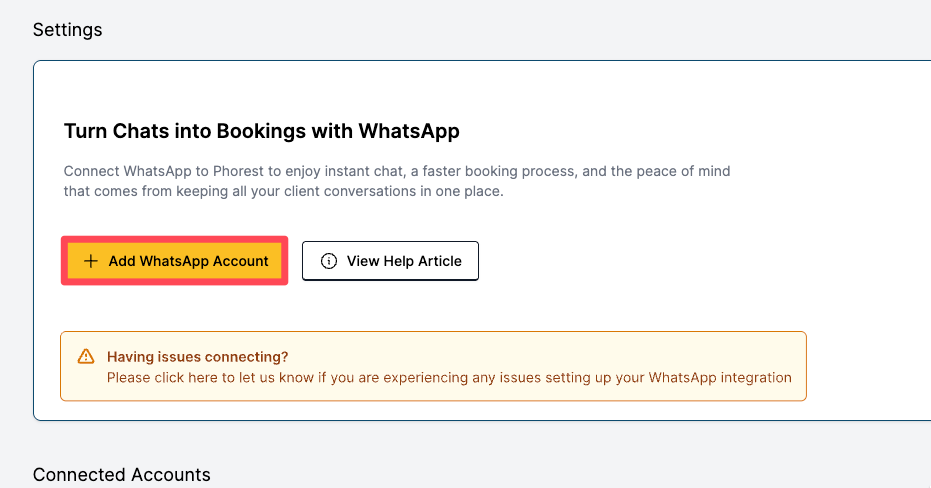This screenshot has width=931, height=488.
Task: Click the orange warning triangle icon
Action: [x=86, y=357]
